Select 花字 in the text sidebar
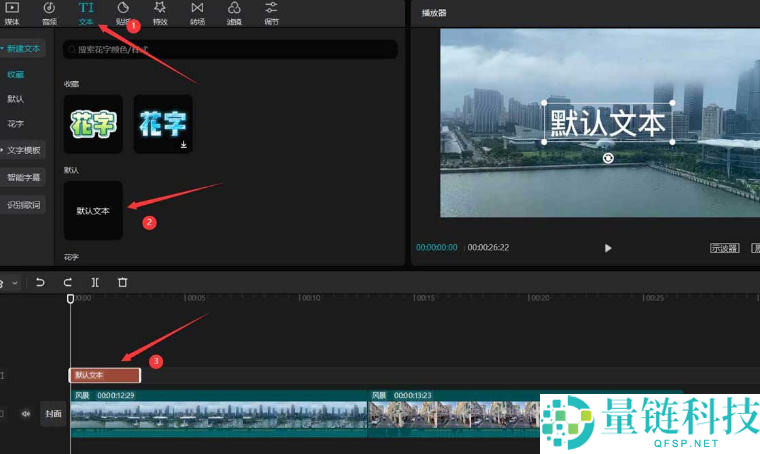The width and height of the screenshot is (760, 454). (16, 124)
